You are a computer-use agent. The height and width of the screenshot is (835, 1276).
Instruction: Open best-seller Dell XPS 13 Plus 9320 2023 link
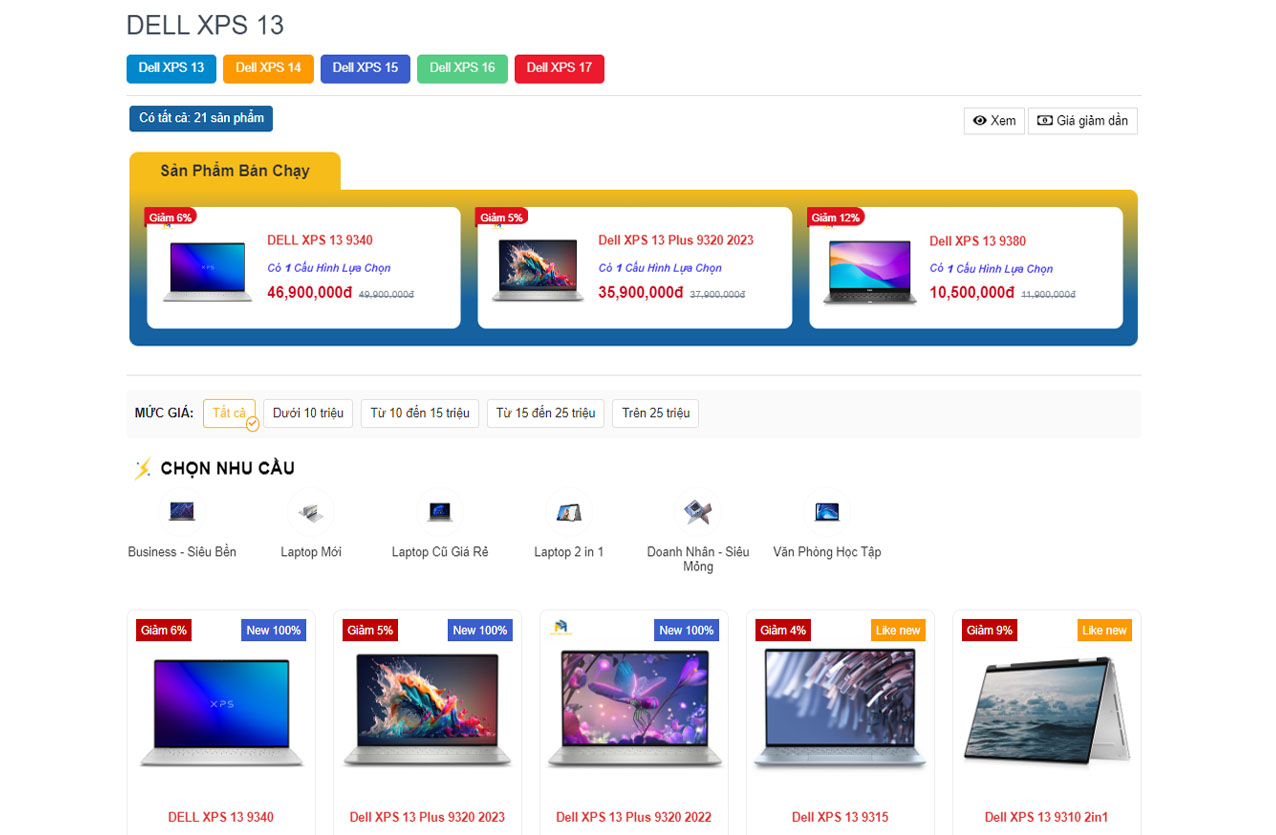coord(676,240)
